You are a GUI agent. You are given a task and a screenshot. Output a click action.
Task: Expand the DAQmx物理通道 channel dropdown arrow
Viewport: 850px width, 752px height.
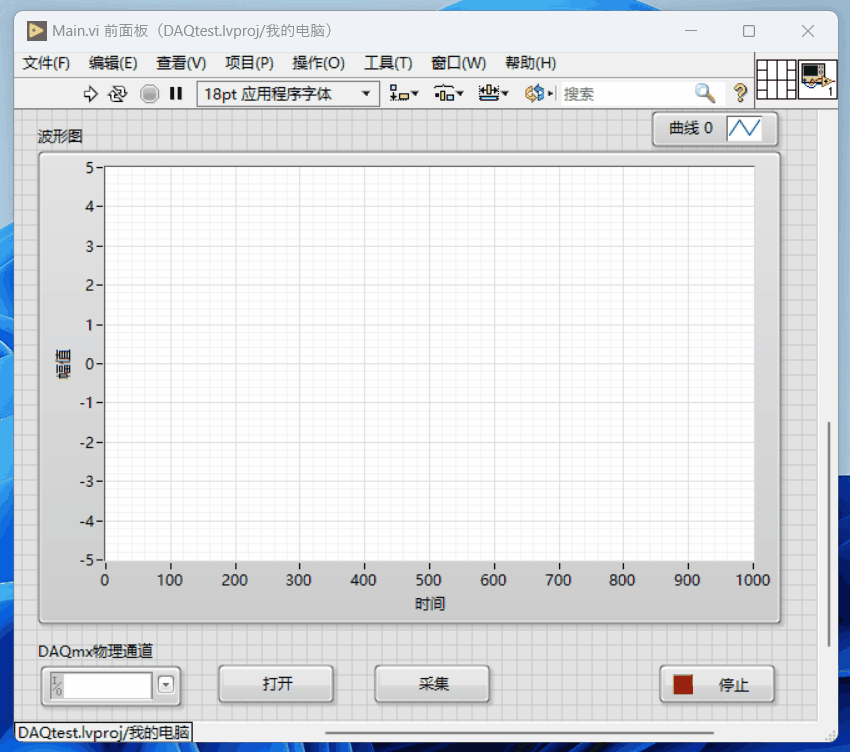pyautogui.click(x=167, y=685)
